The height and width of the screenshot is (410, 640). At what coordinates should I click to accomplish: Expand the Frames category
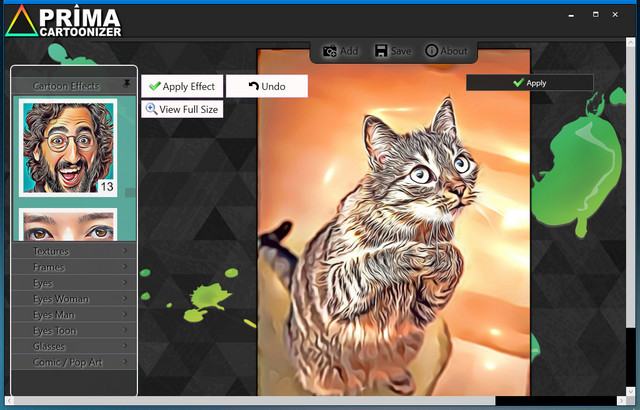pyautogui.click(x=74, y=267)
